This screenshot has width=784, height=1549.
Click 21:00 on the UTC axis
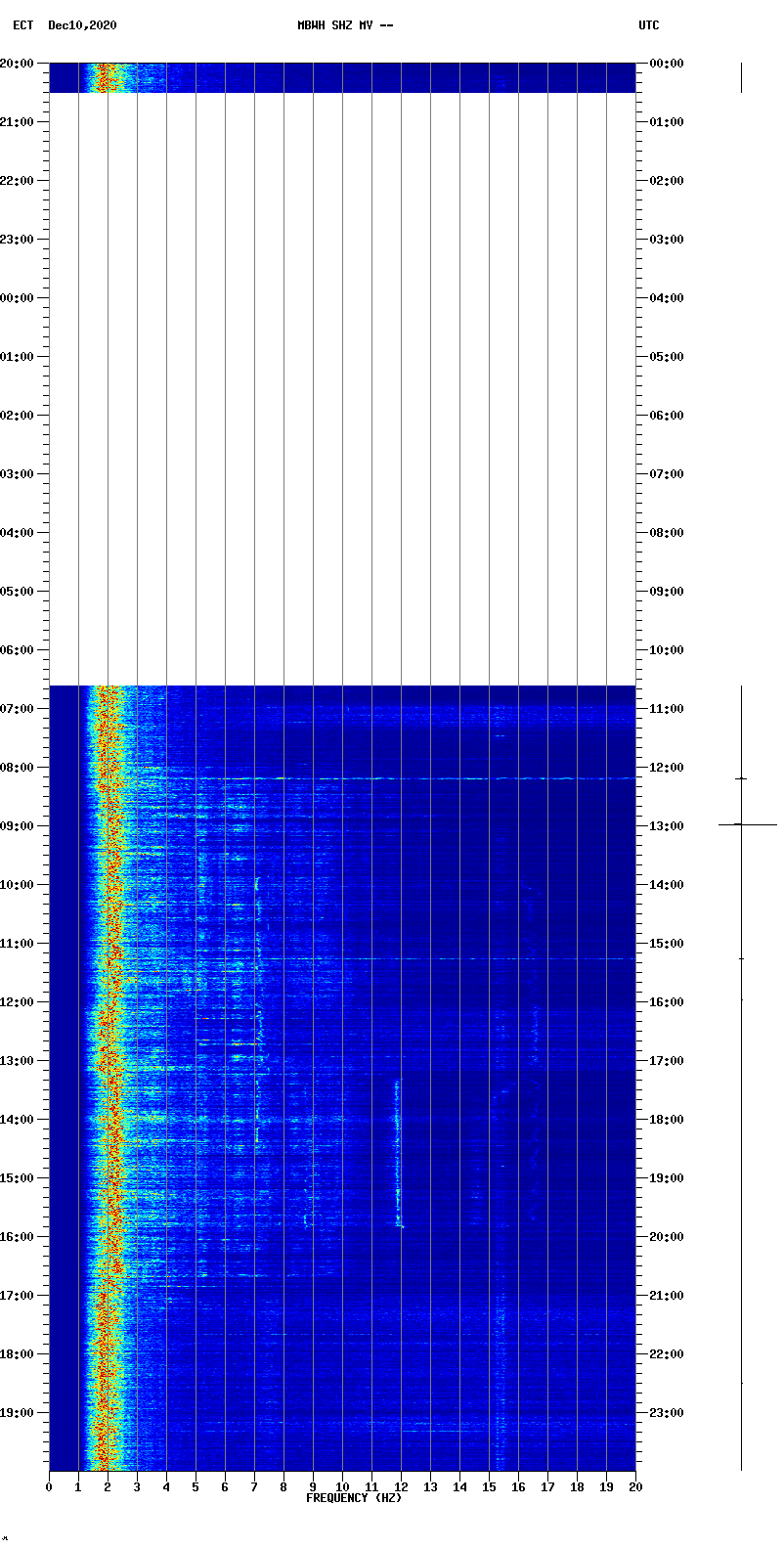(666, 1296)
